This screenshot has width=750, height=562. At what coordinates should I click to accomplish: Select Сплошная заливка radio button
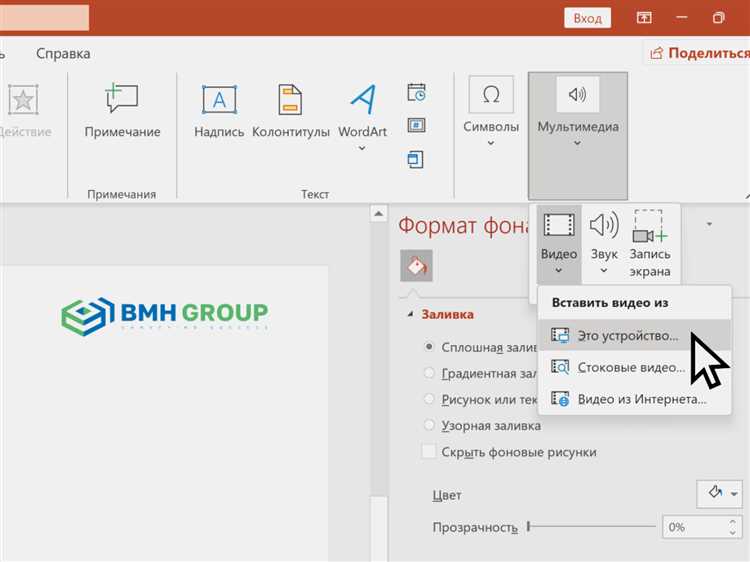click(429, 347)
